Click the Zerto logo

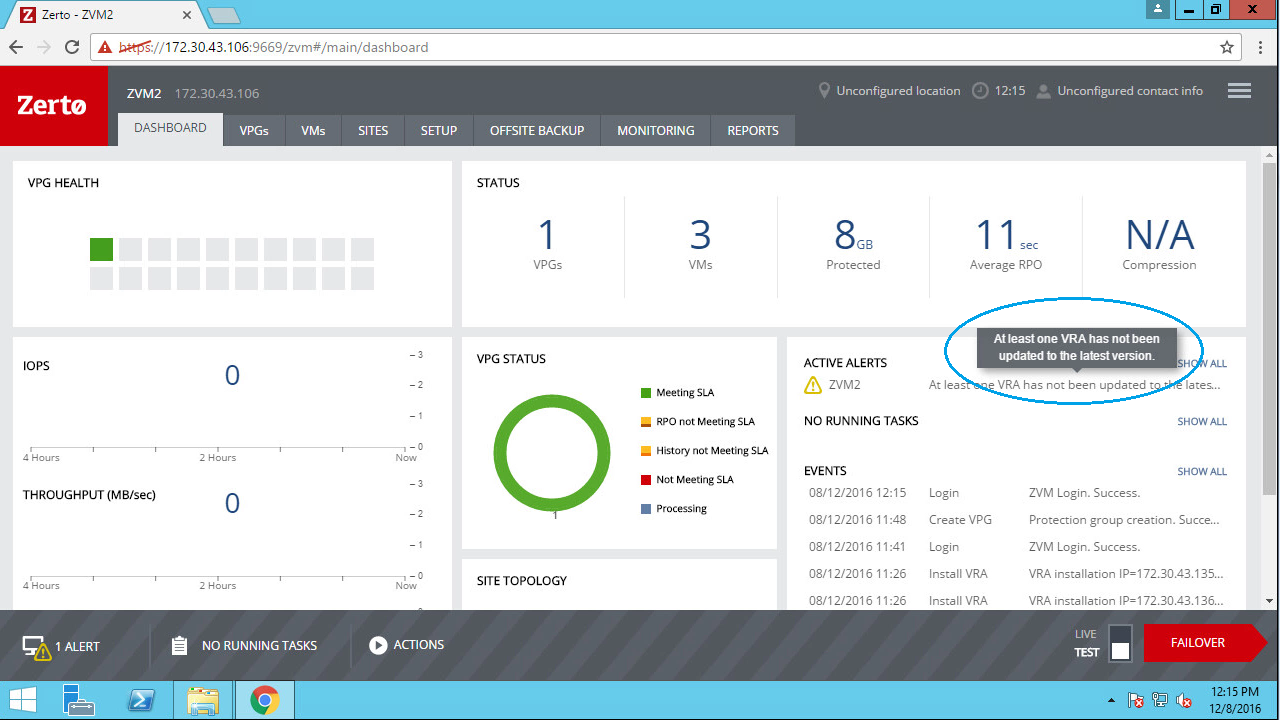coord(53,106)
